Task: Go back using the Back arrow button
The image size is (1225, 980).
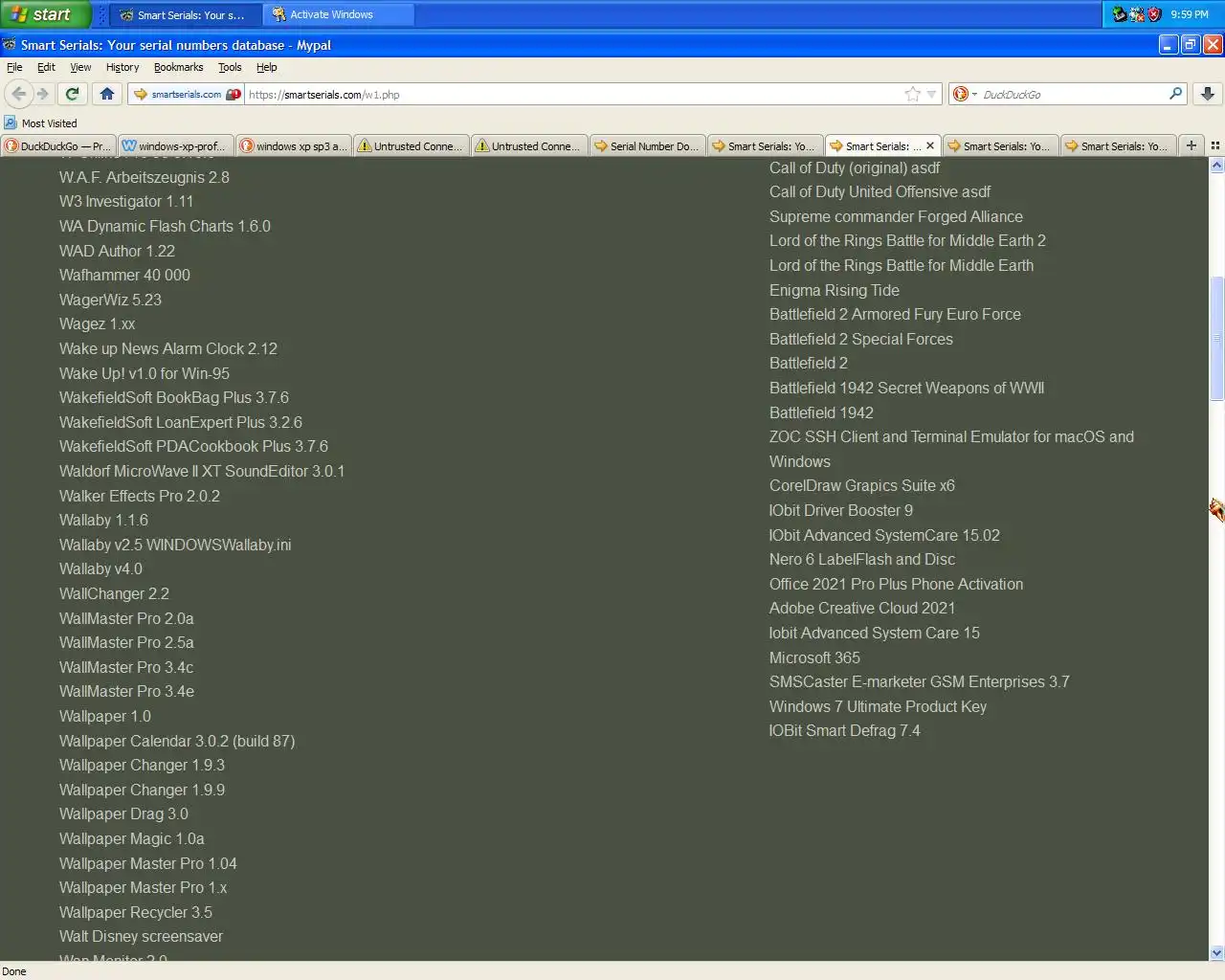Action: pos(18,94)
